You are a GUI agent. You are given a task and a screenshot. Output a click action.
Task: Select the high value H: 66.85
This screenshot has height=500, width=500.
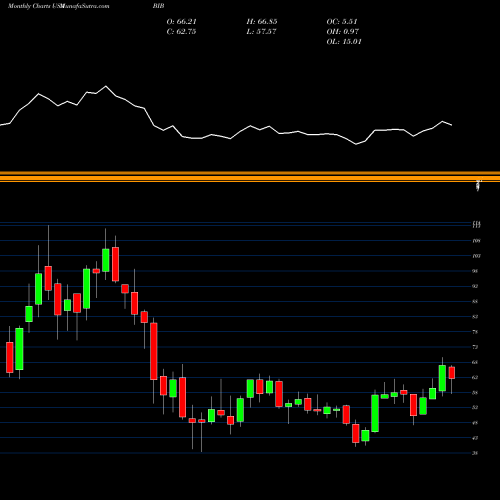tap(262, 22)
